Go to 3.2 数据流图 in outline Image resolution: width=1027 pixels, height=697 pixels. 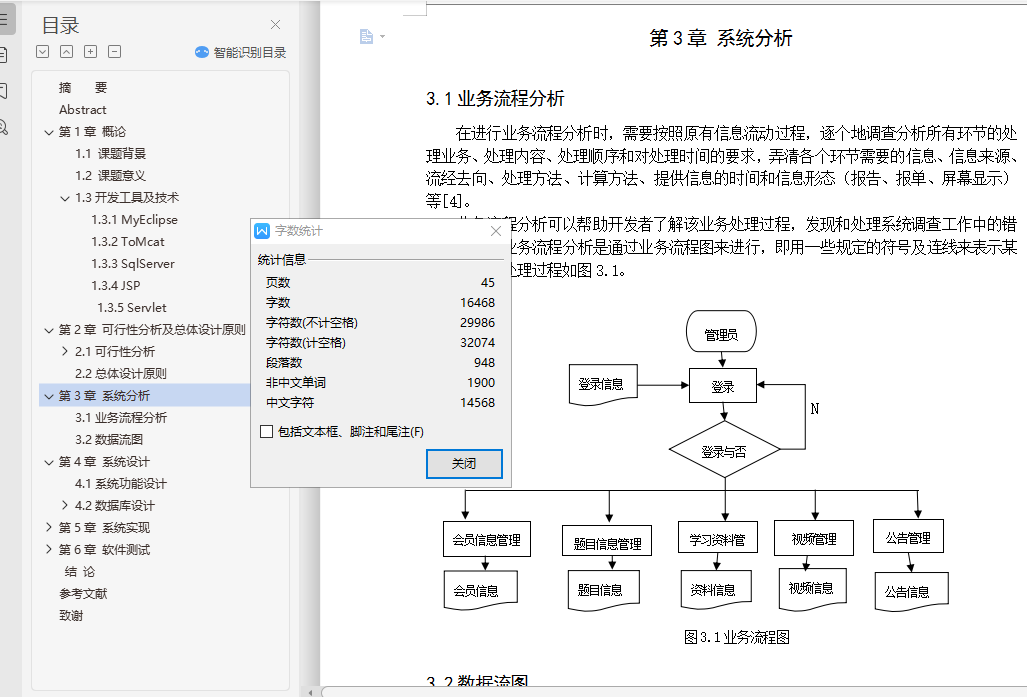pos(109,440)
